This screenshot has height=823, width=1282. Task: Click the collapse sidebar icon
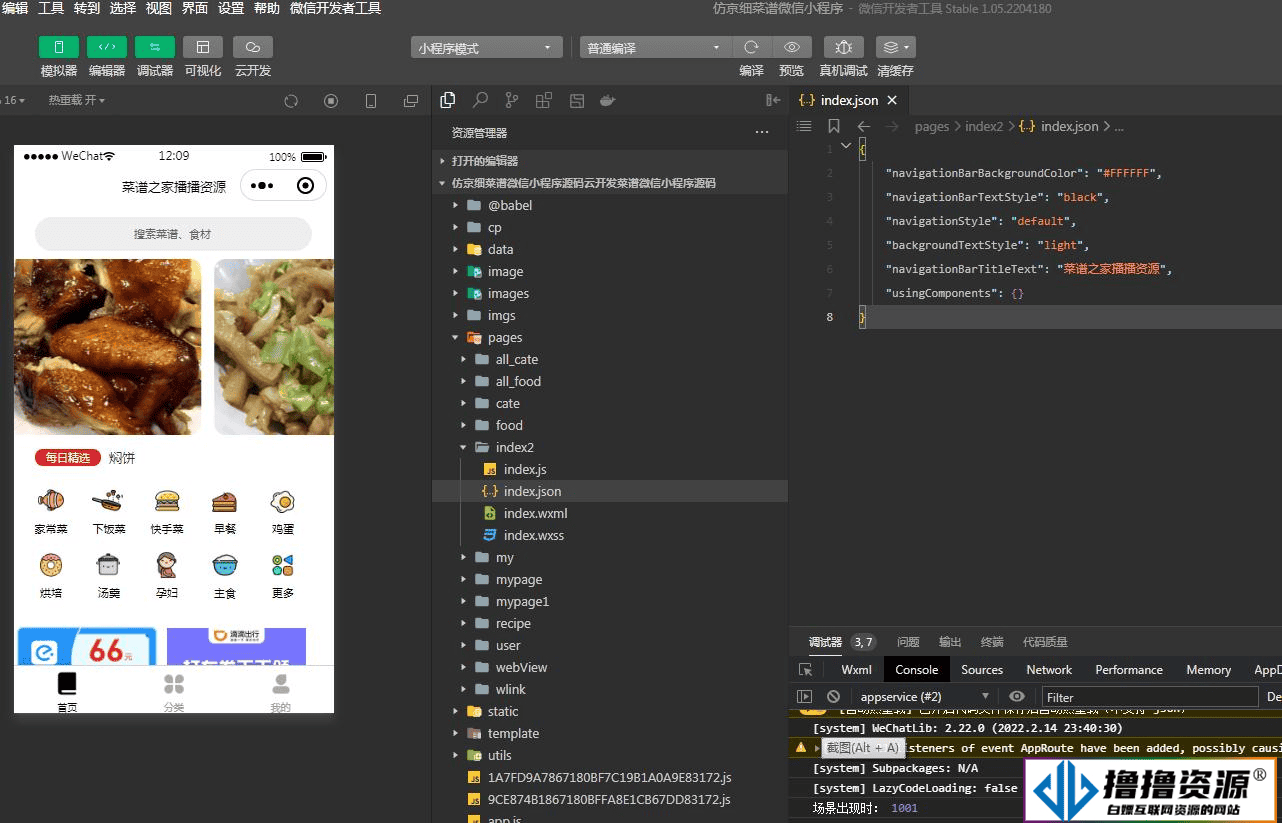click(x=773, y=100)
